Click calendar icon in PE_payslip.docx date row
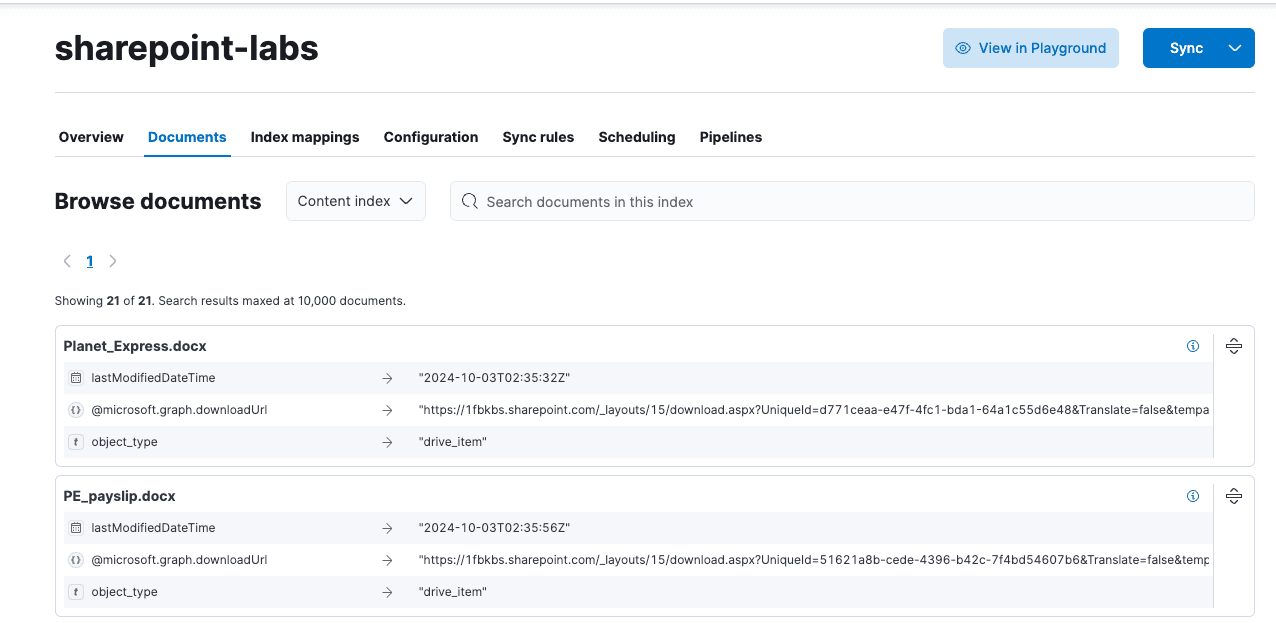1276x623 pixels. pyautogui.click(x=76, y=527)
